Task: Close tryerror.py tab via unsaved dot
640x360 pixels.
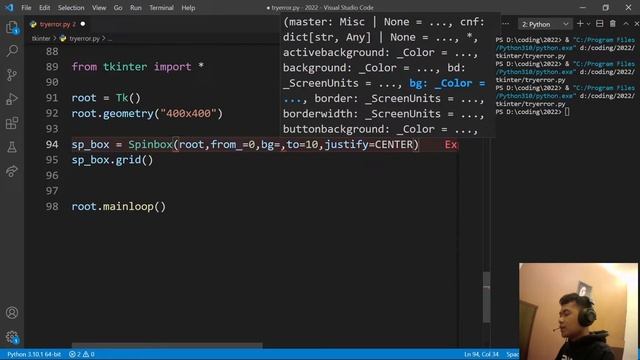Action: 83,24
